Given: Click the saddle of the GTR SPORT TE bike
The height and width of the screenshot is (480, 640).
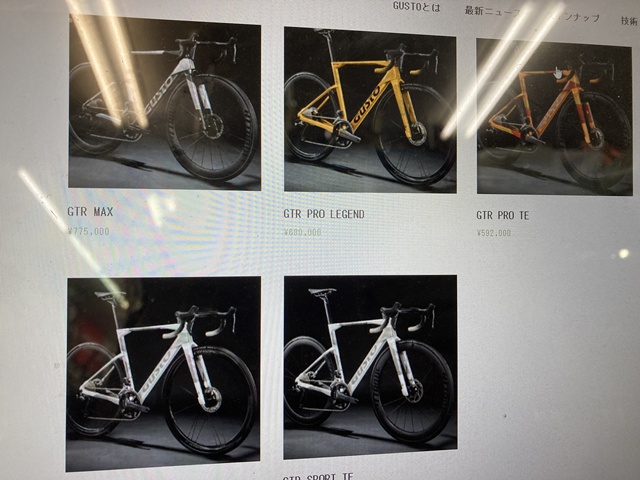Looking at the screenshot, I should coord(322,291).
